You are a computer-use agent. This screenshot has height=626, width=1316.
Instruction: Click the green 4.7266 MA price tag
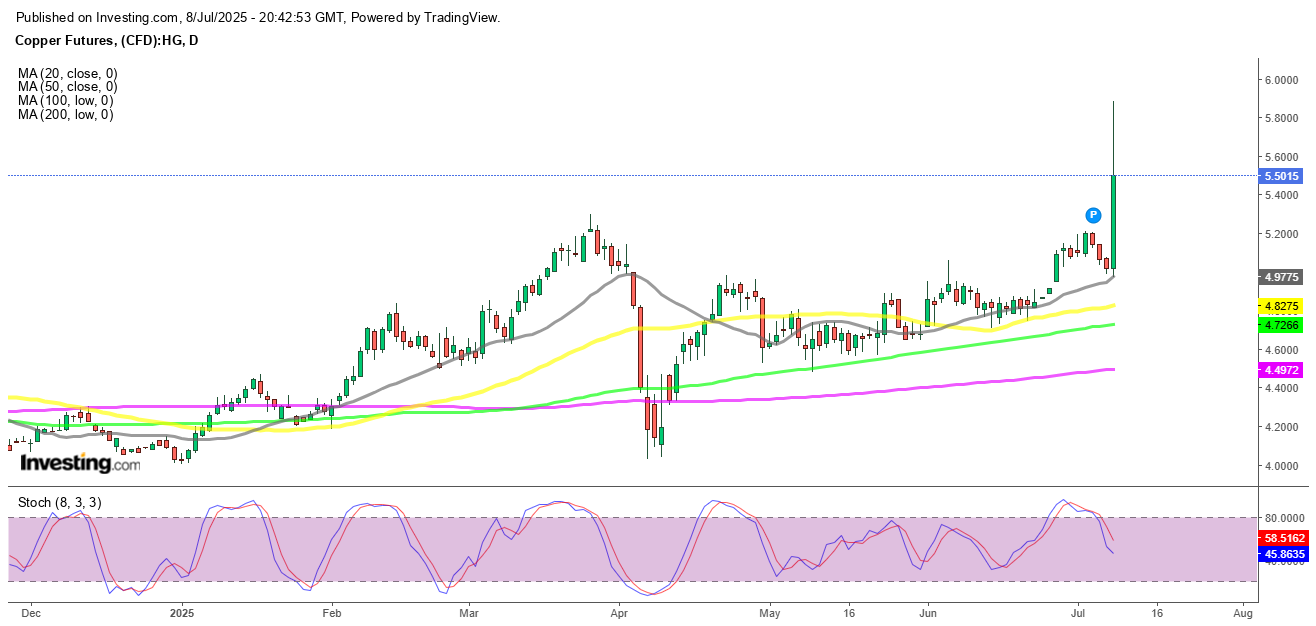coord(1282,325)
